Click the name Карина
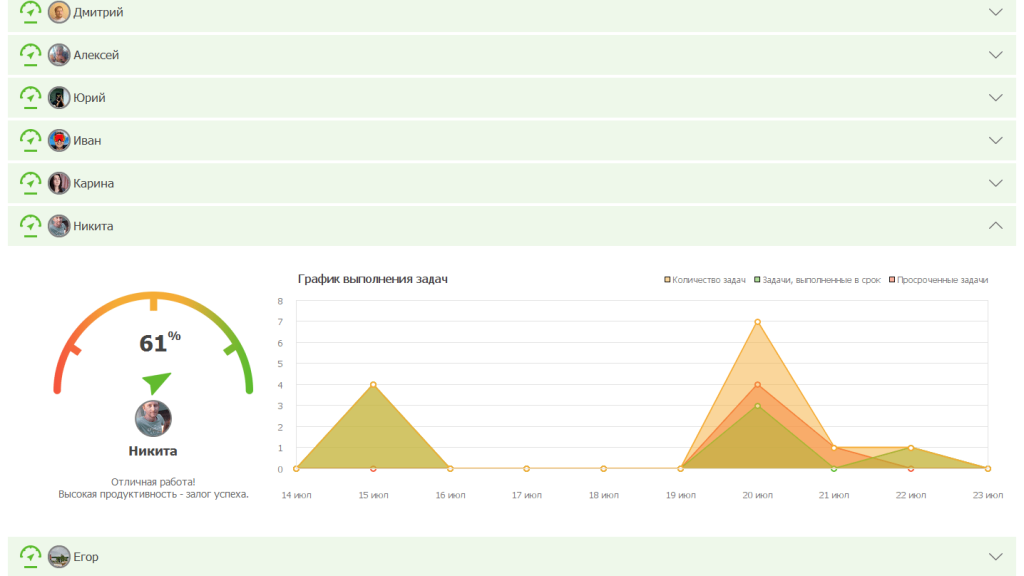Image resolution: width=1024 pixels, height=576 pixels. tap(93, 184)
